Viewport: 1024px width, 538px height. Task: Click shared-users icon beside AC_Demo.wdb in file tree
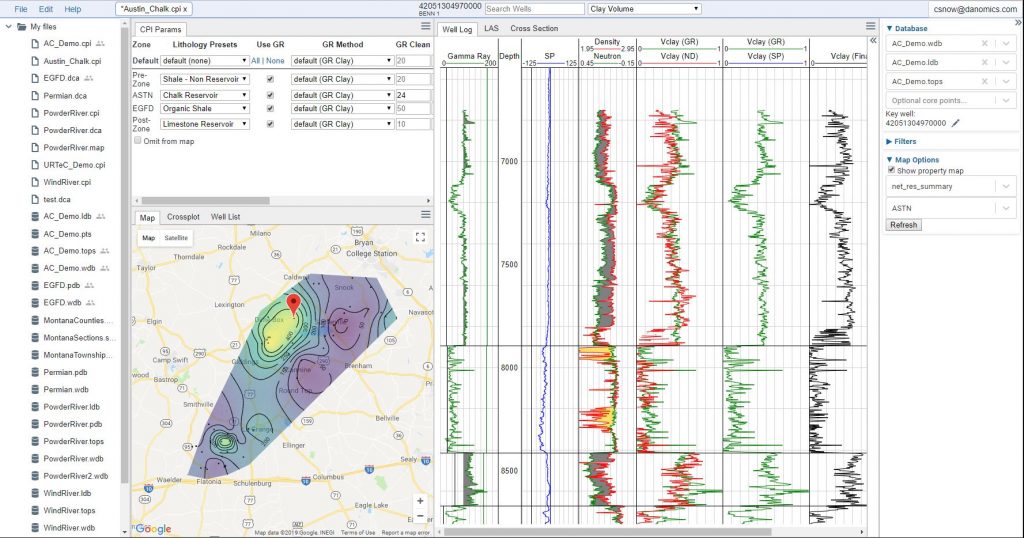pyautogui.click(x=104, y=268)
